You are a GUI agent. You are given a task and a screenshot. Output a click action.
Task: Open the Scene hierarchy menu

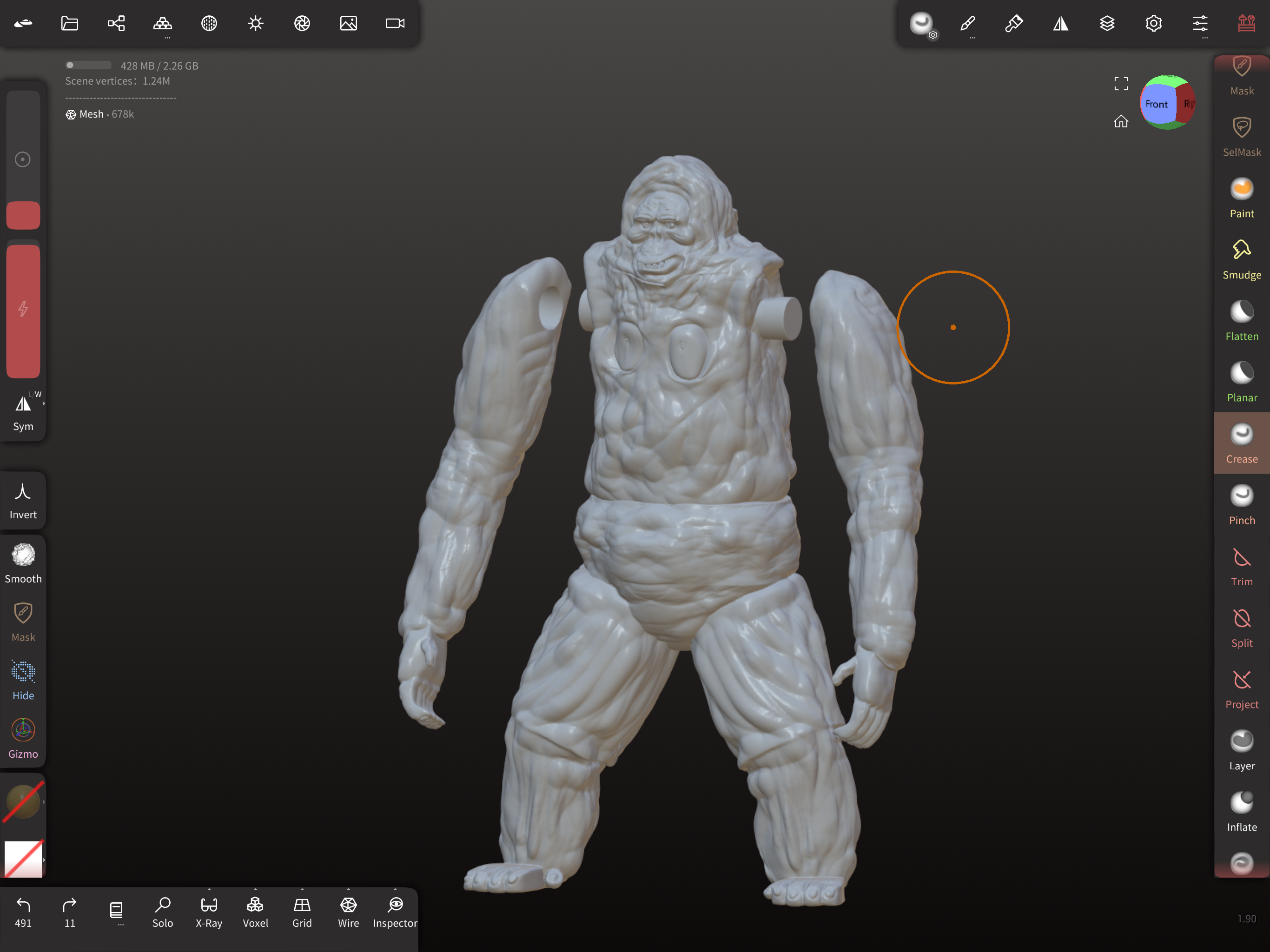tap(116, 24)
